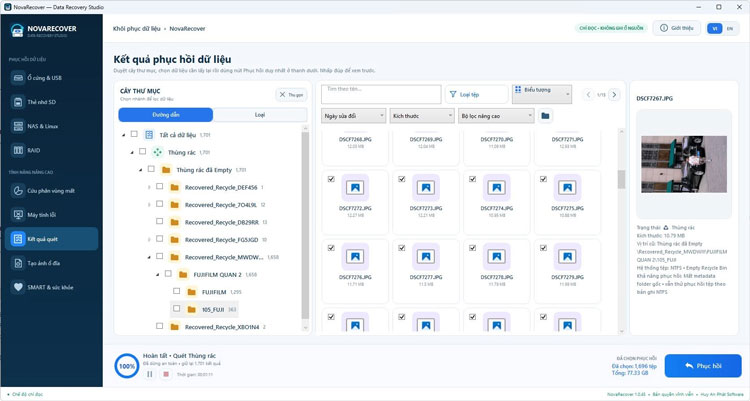The height and width of the screenshot is (401, 750).
Task: Switch to the Loại tab
Action: 260,115
